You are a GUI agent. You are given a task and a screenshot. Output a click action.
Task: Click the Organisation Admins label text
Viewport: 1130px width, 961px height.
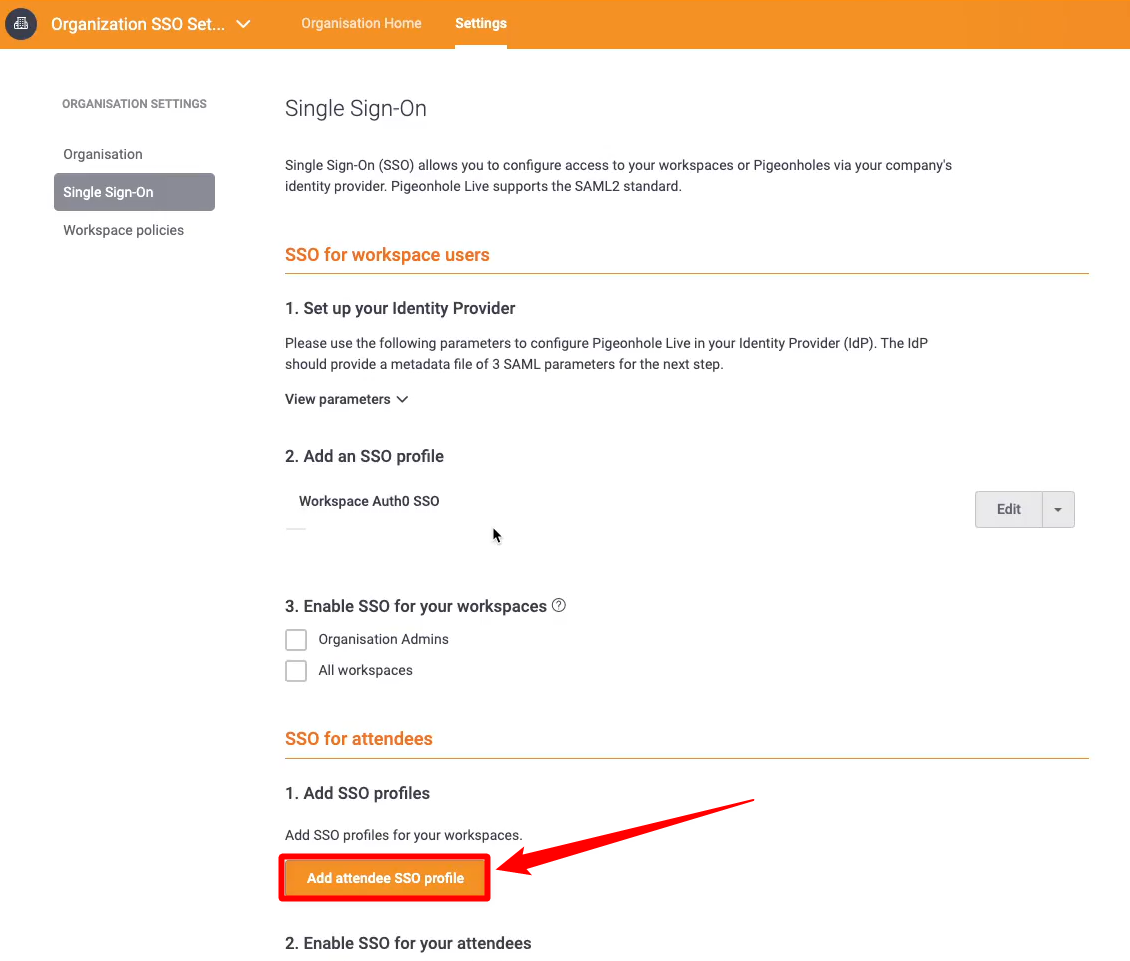click(383, 639)
